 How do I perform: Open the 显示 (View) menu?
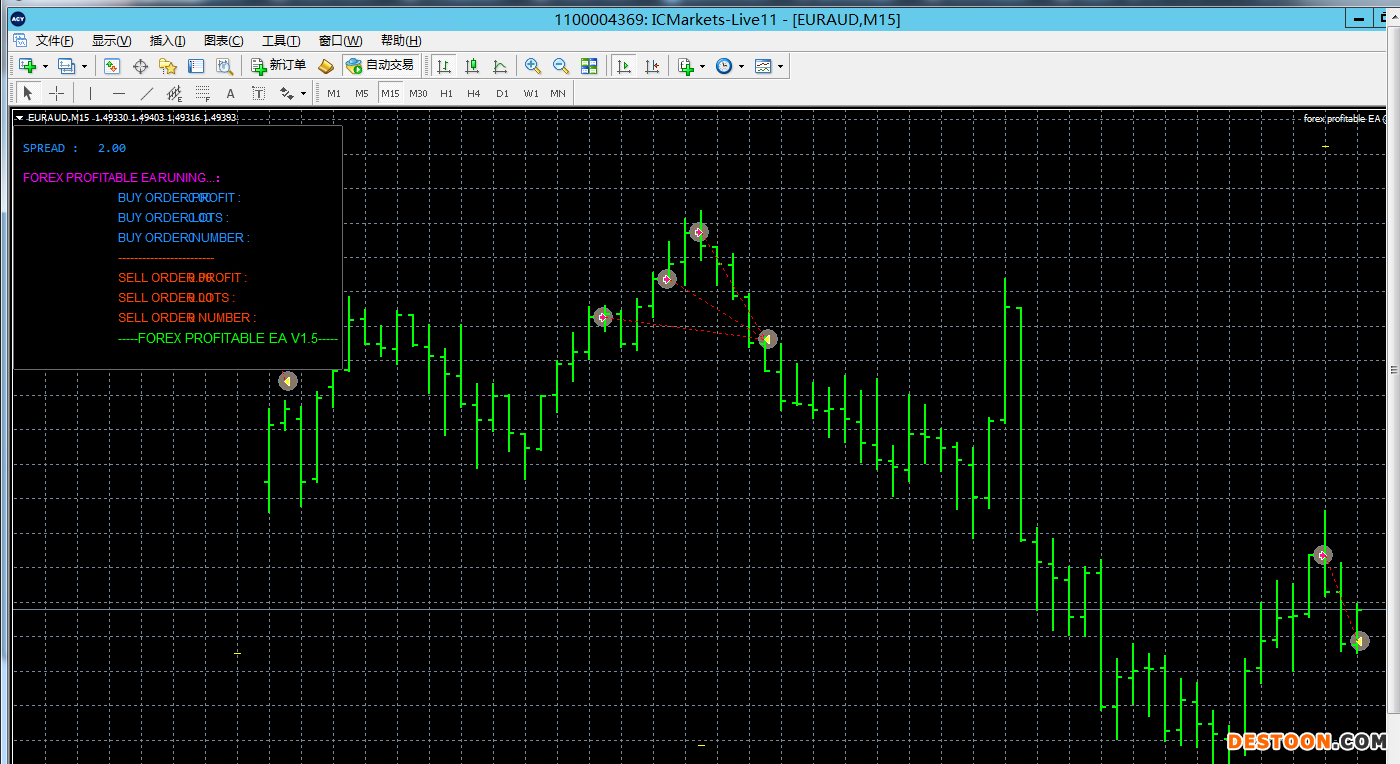point(111,40)
